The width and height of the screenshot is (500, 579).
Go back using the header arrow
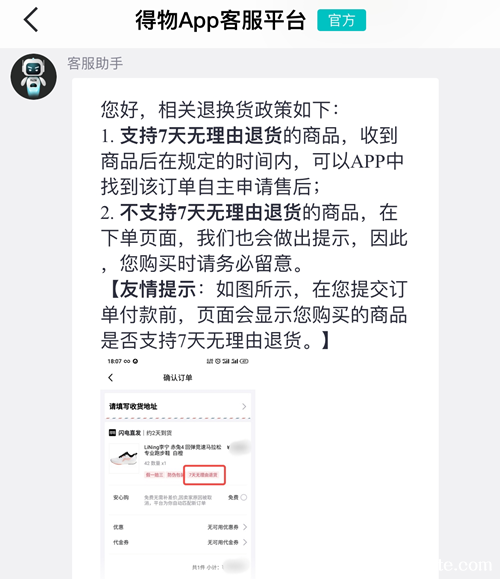coord(31,20)
